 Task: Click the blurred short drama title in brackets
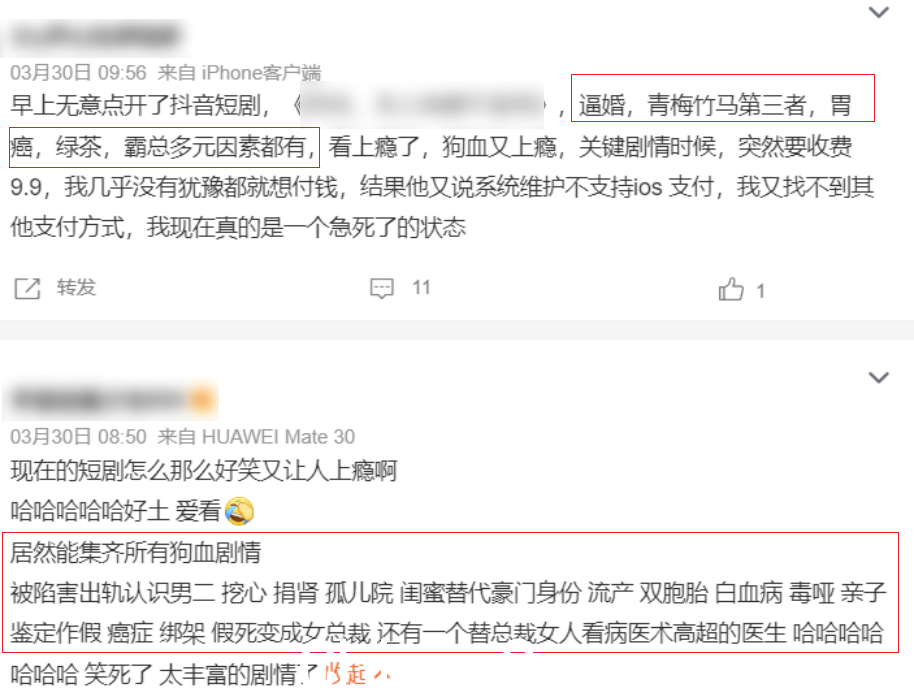point(423,106)
